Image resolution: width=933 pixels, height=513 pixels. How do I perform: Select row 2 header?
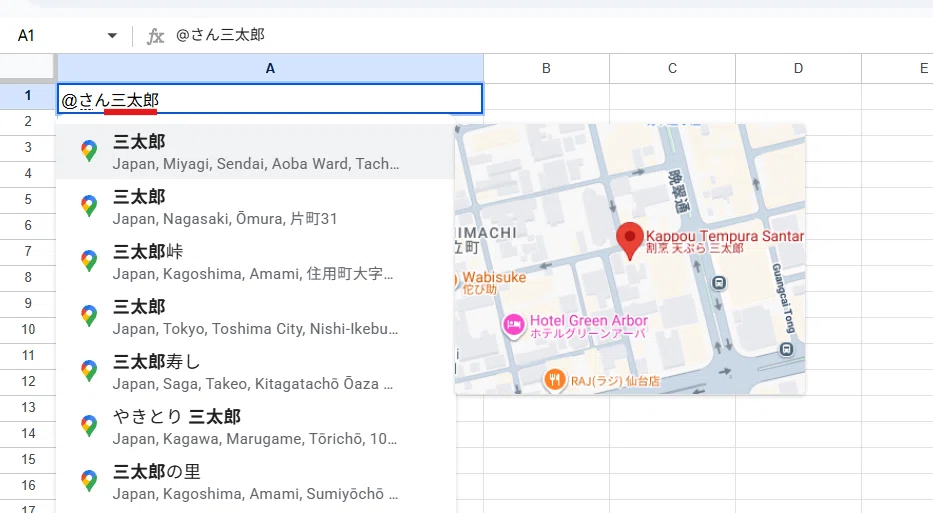tap(28, 121)
